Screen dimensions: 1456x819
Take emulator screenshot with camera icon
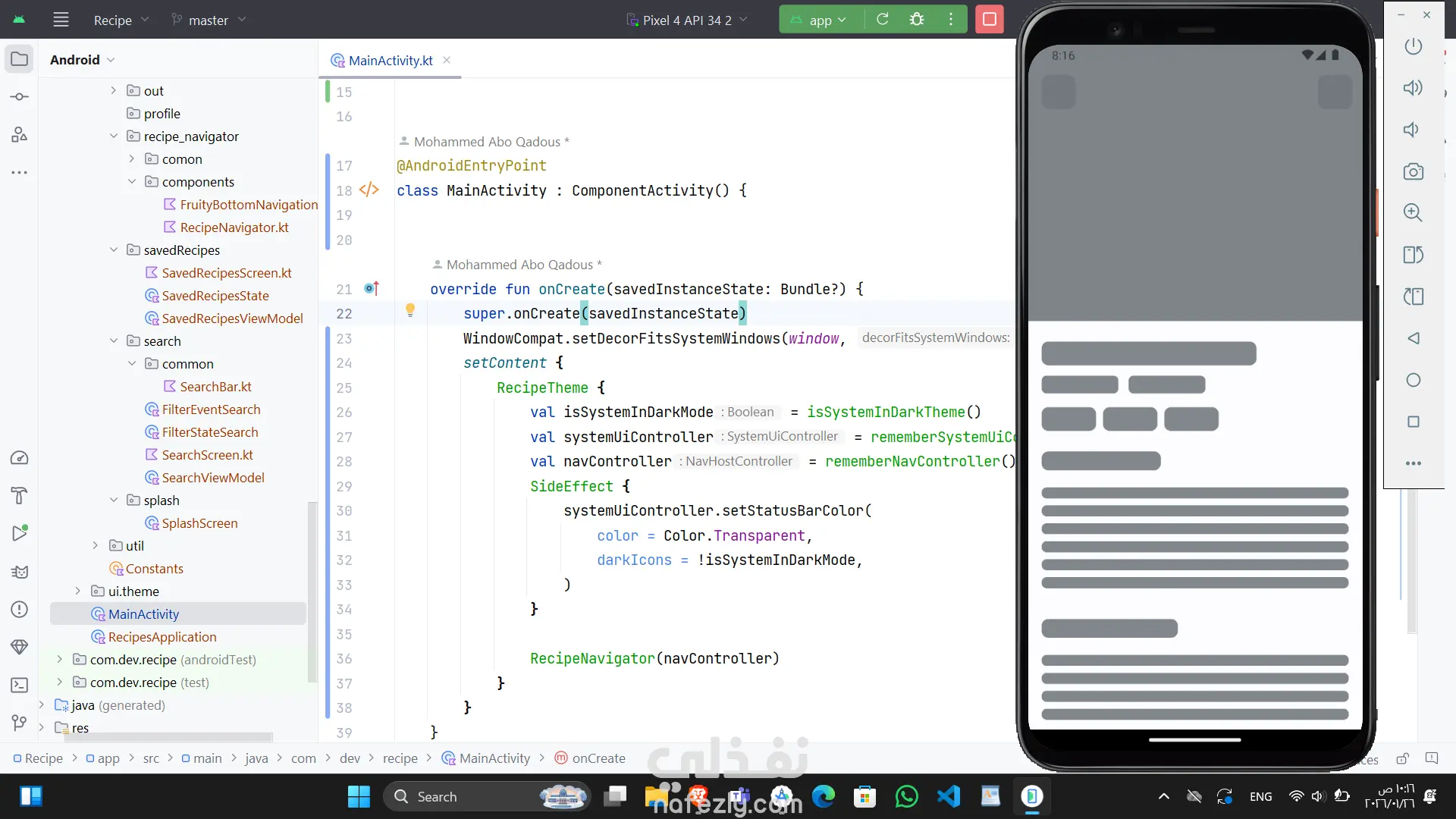(1413, 171)
